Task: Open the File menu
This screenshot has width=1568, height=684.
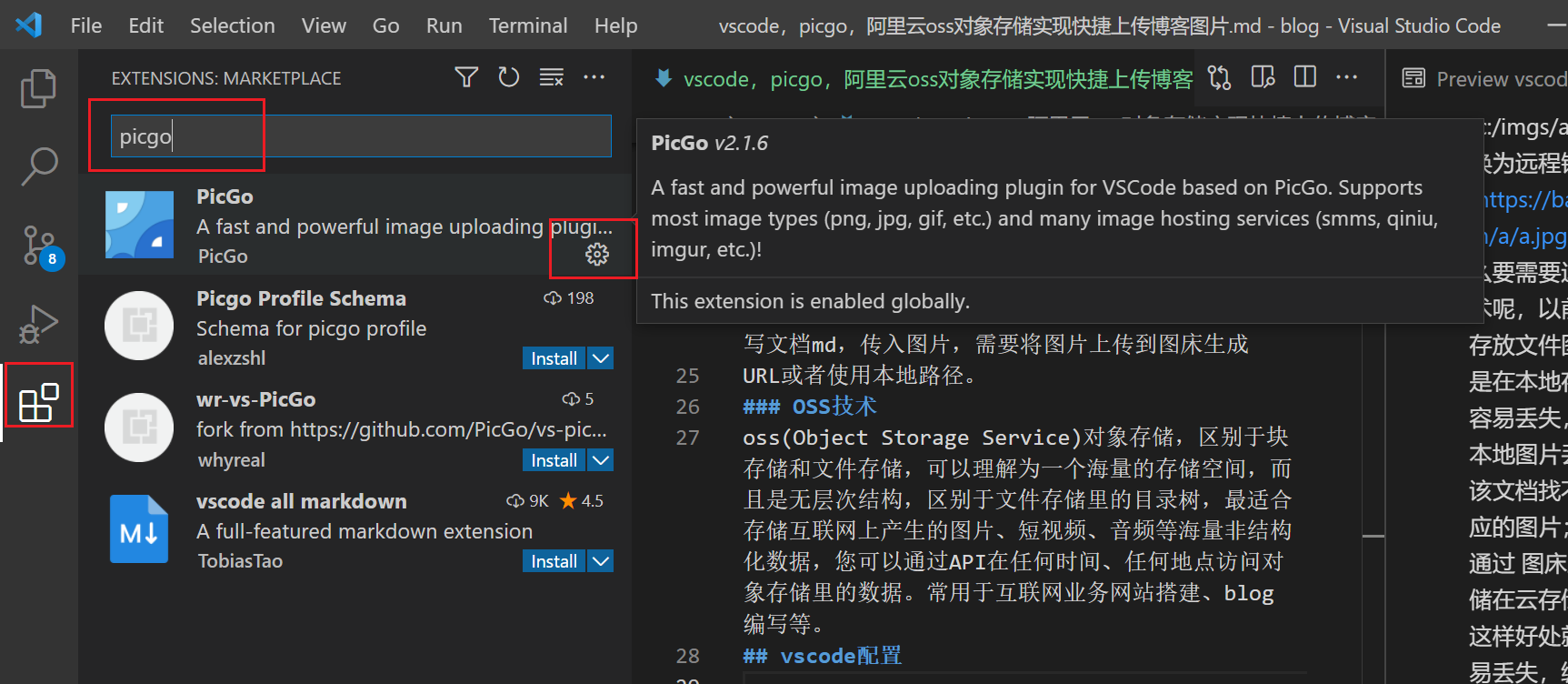Action: click(86, 25)
